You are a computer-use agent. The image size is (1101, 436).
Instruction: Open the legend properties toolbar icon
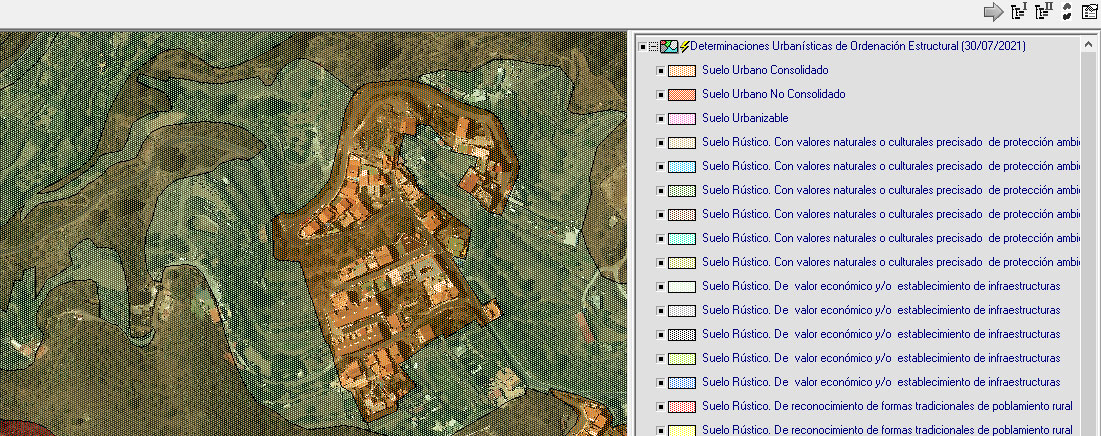pos(1089,12)
